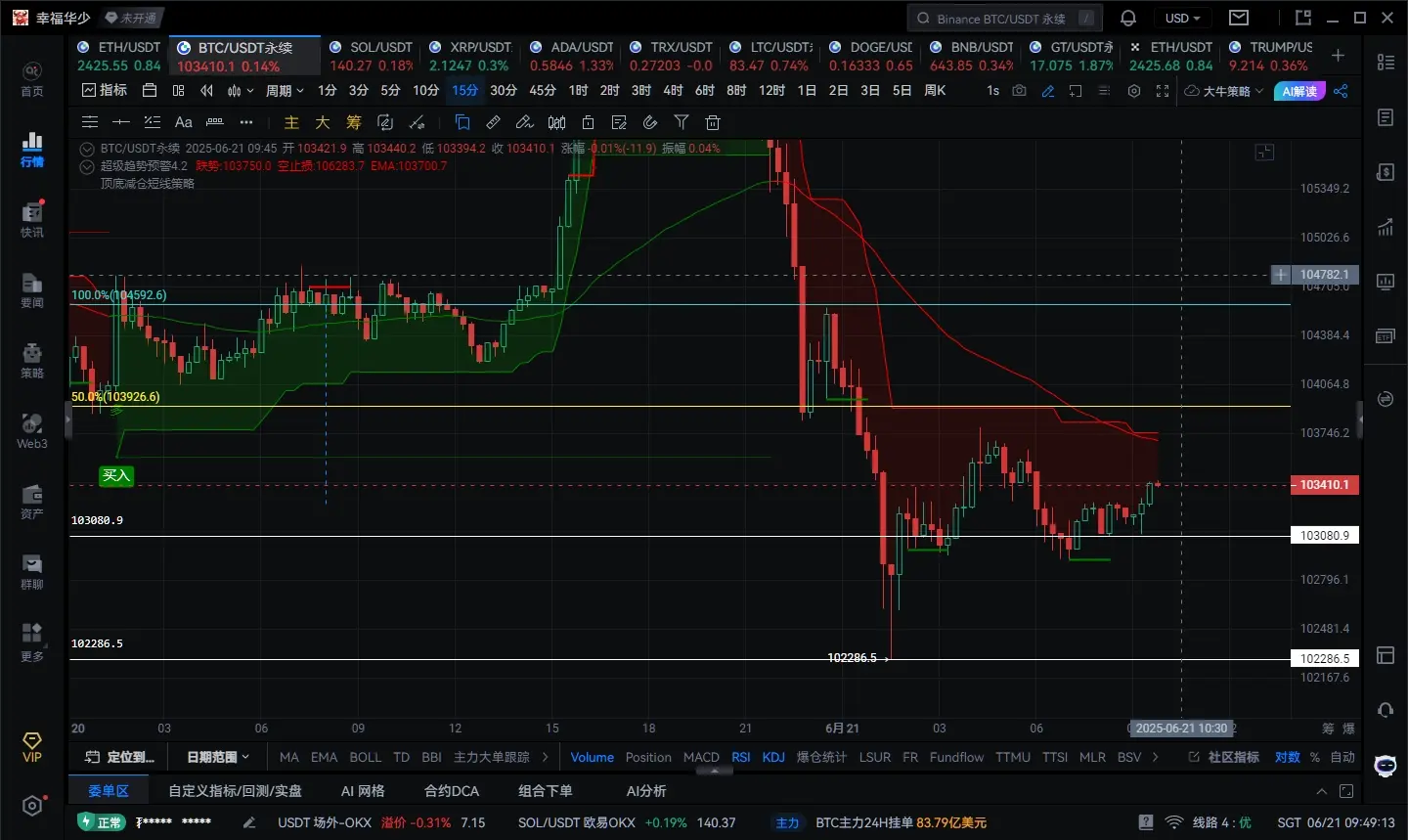Open the 行情 market section in sidebar
Viewport: 1408px width, 840px height.
tap(32, 150)
